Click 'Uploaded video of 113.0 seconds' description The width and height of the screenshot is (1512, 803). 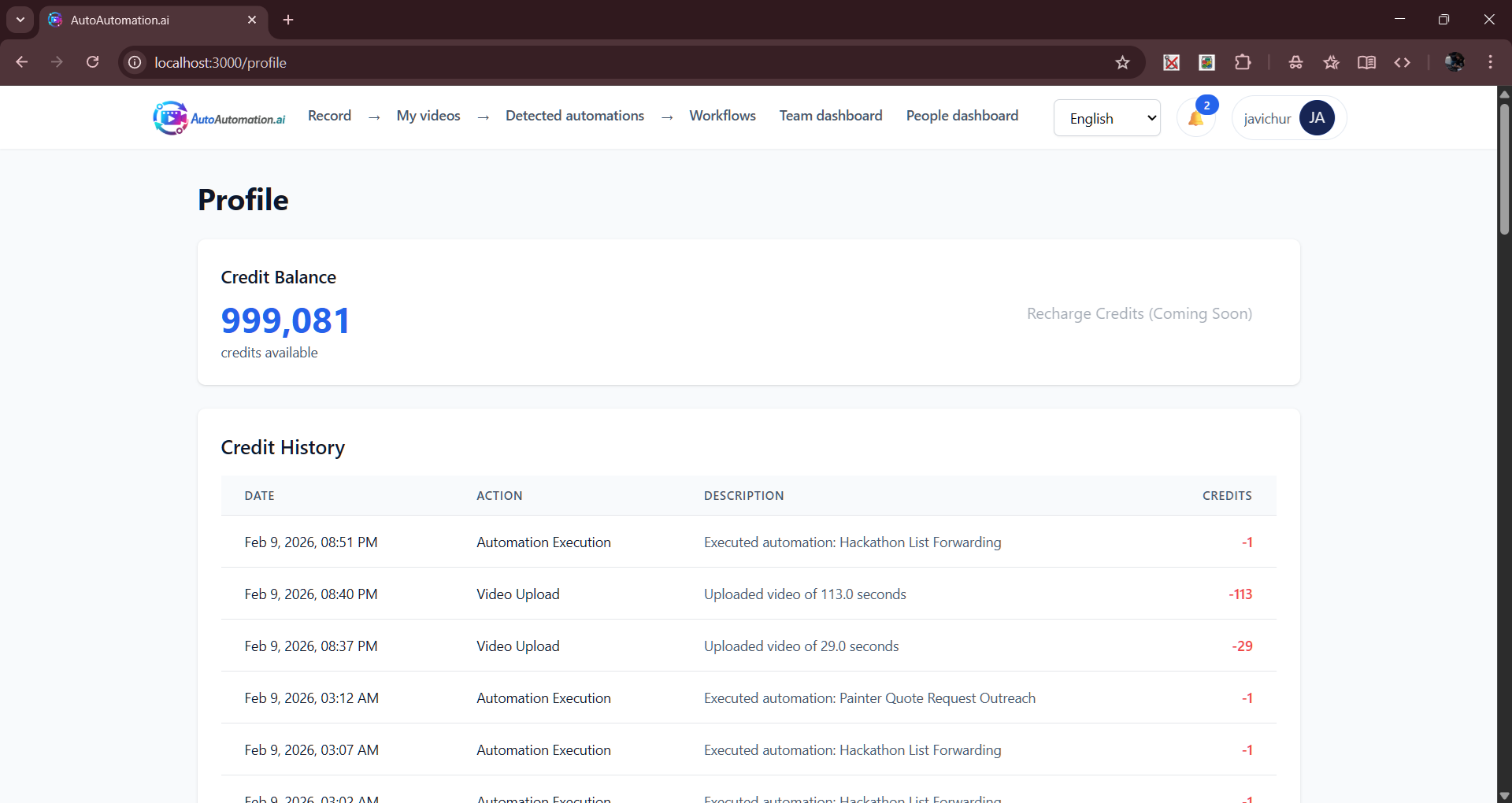[805, 594]
